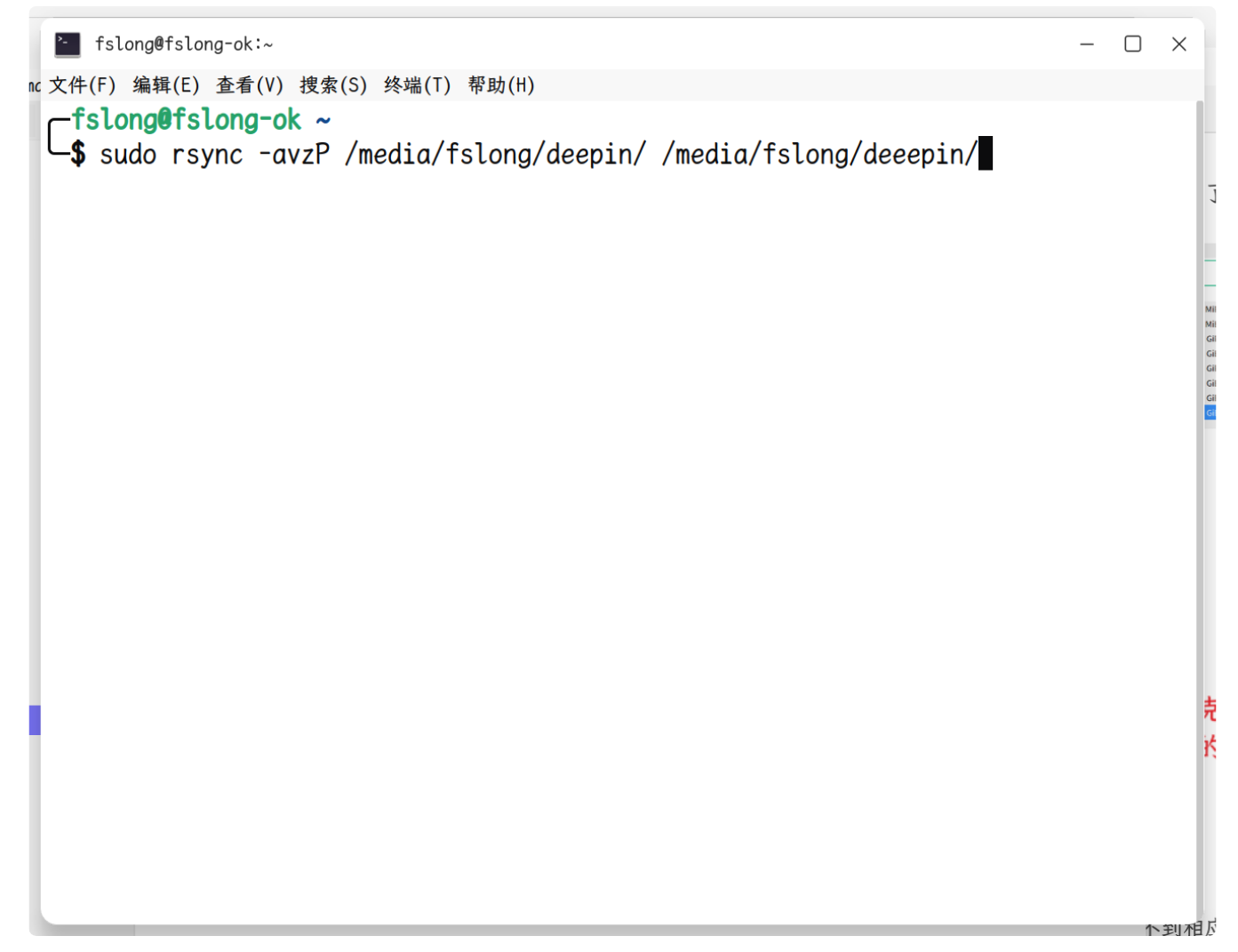Click the black block cursor at line end
The image size is (1238, 952).
[986, 154]
